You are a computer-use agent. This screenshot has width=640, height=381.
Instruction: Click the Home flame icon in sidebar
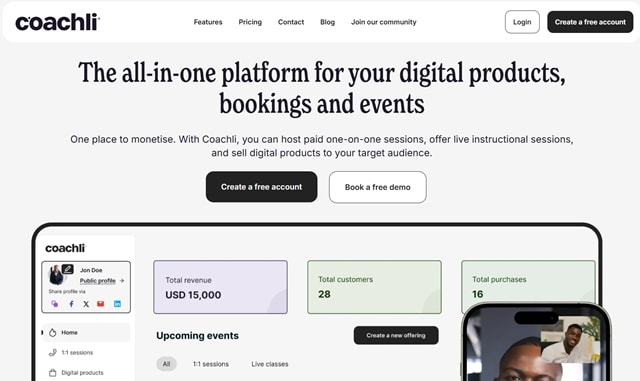click(x=53, y=332)
